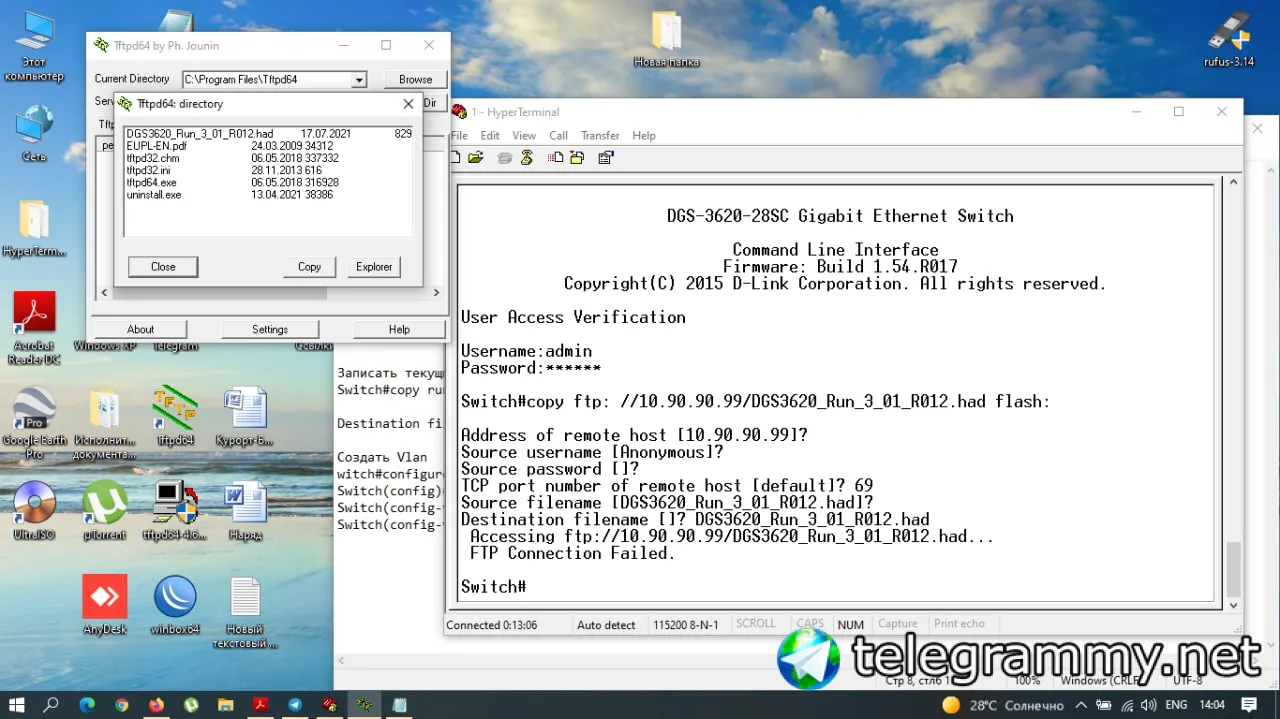Image resolution: width=1280 pixels, height=719 pixels.
Task: Click the Auto detect status bar field
Action: click(606, 625)
